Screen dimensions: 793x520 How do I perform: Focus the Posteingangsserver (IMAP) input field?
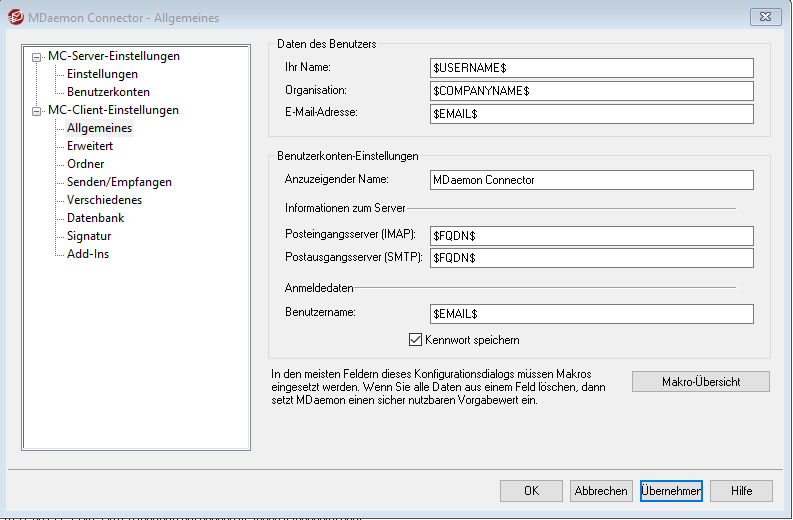[x=590, y=236]
